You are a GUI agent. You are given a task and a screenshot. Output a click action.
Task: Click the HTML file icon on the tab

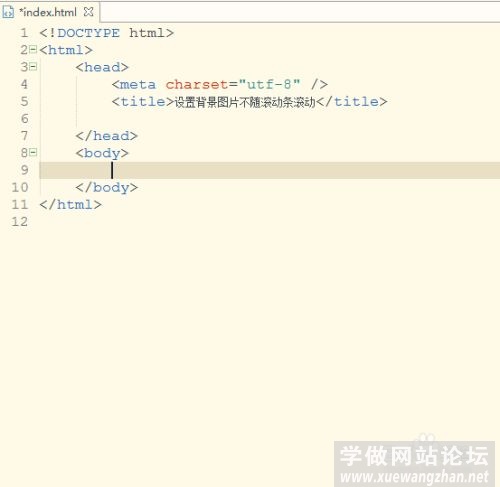8,12
